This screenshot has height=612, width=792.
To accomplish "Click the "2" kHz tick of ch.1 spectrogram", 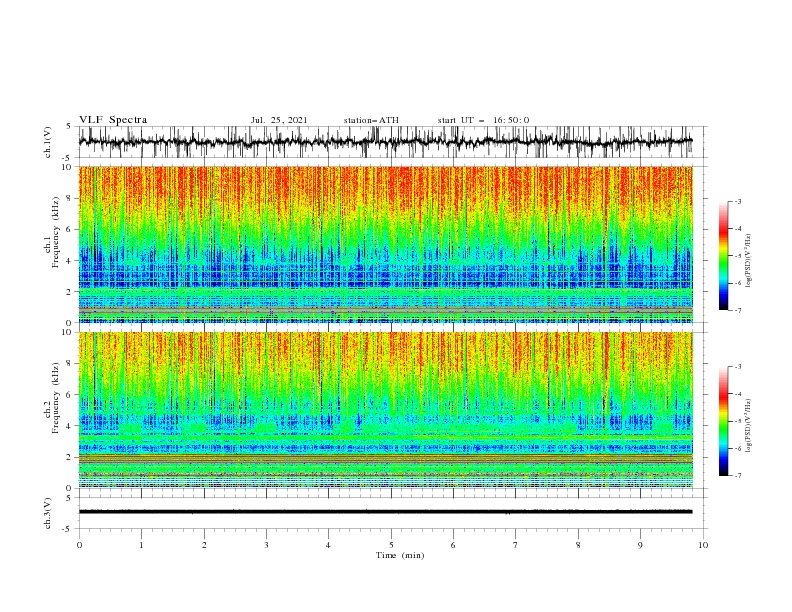I will 70,291.
